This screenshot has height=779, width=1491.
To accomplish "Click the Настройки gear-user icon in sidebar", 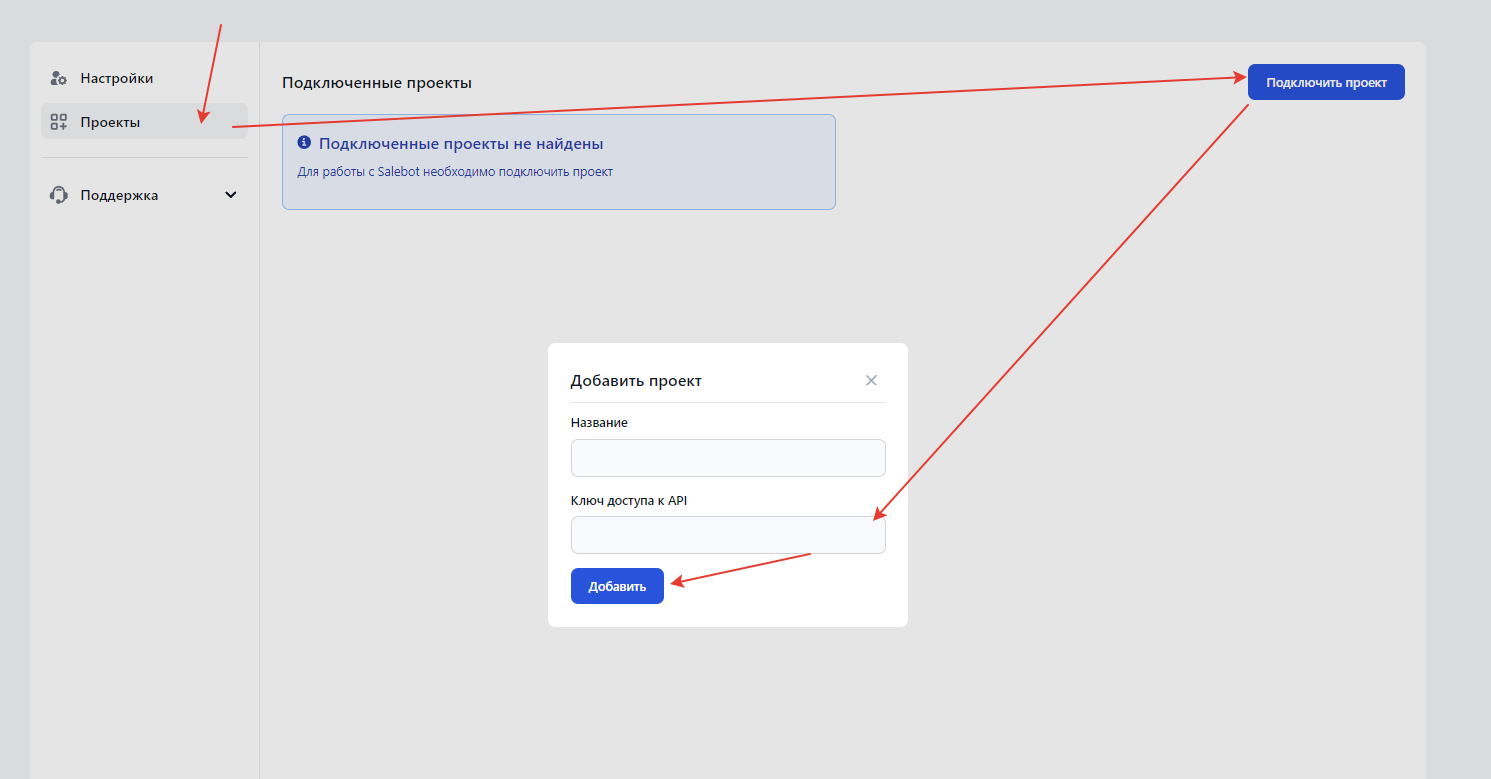I will pyautogui.click(x=58, y=78).
